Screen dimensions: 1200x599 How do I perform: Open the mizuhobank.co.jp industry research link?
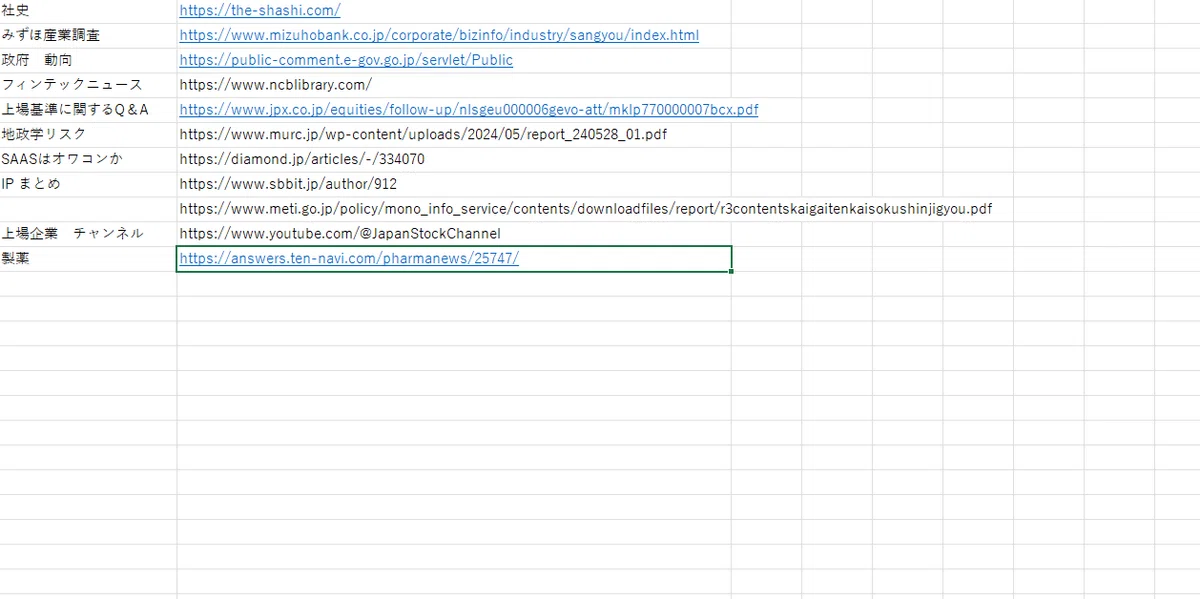click(439, 35)
